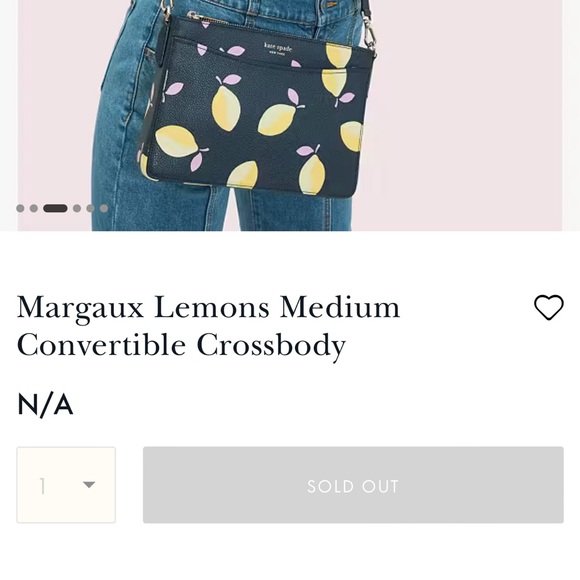Select the second image carousel dot
The image size is (580, 580).
point(34,208)
